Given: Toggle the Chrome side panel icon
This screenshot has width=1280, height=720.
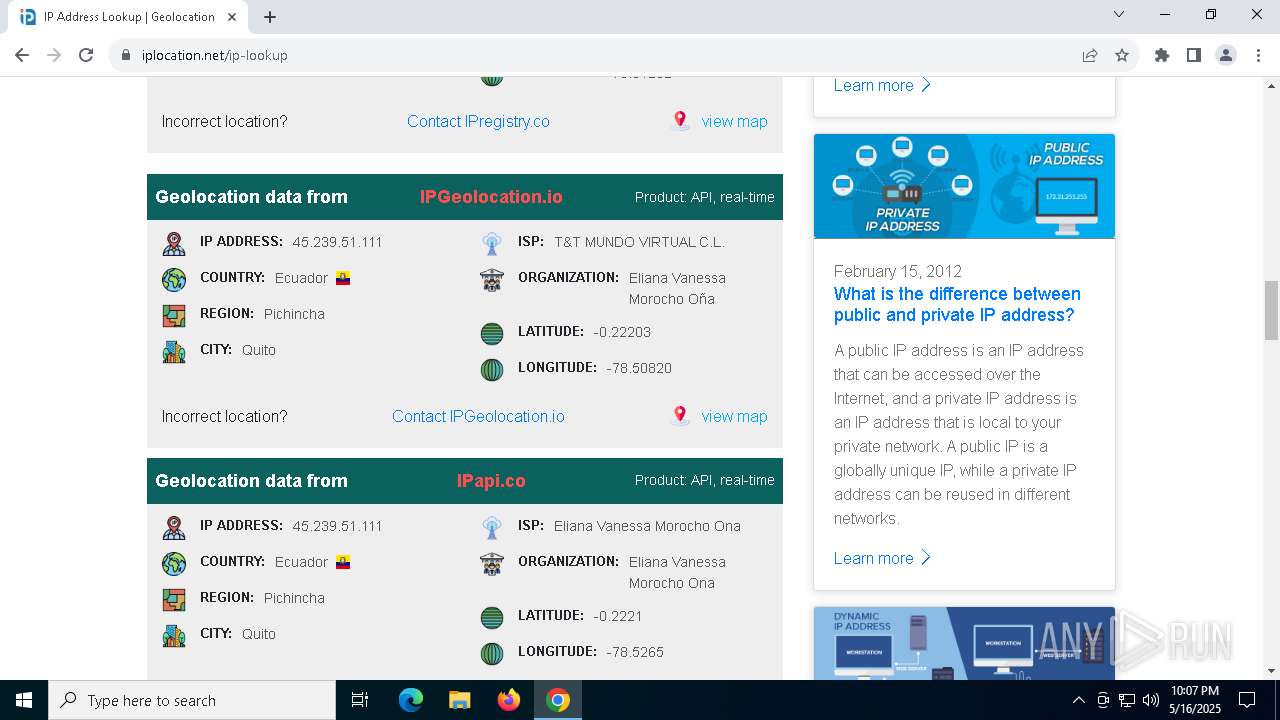Looking at the screenshot, I should (1194, 55).
